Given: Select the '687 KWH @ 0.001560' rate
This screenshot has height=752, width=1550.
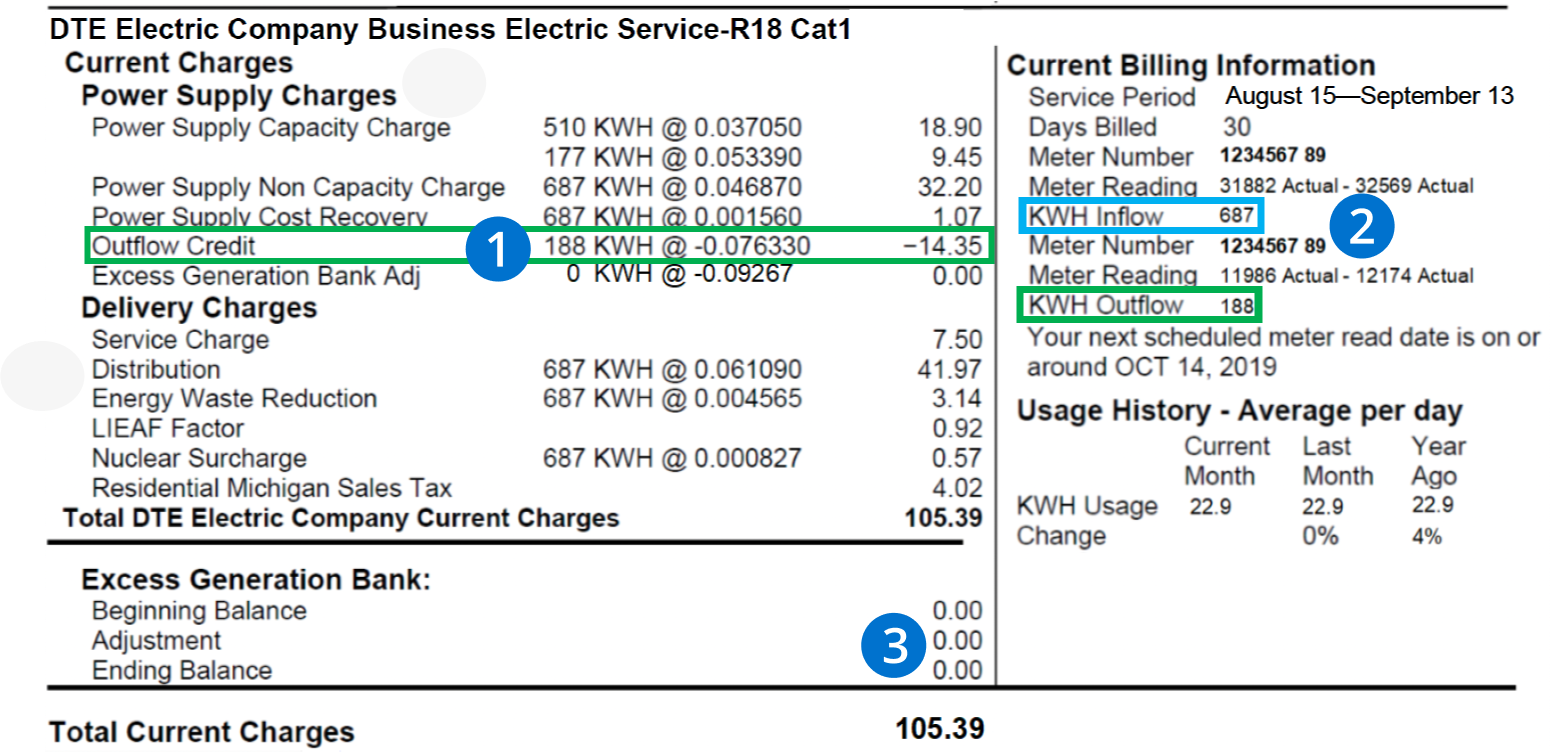Looking at the screenshot, I should pyautogui.click(x=672, y=217).
